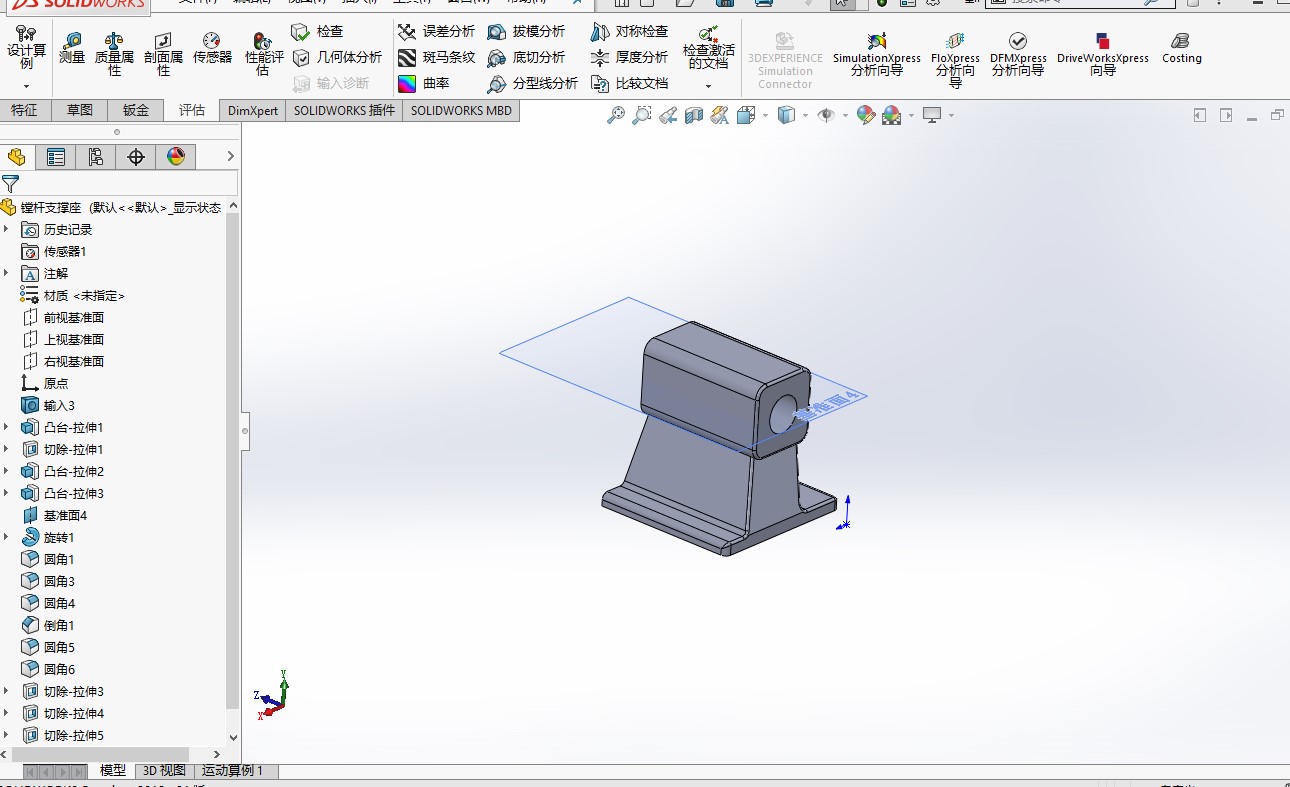Screen dimensions: 1290x787
Task: Open 几何体分析 geometry analysis
Action: [337, 58]
